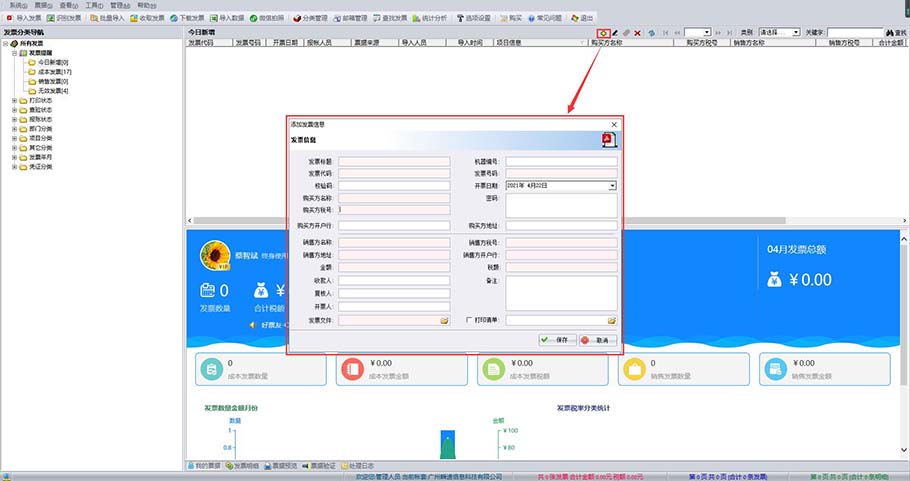Click the folder browse icon beside 发票文件 field
This screenshot has width=910, height=481.
pos(444,320)
